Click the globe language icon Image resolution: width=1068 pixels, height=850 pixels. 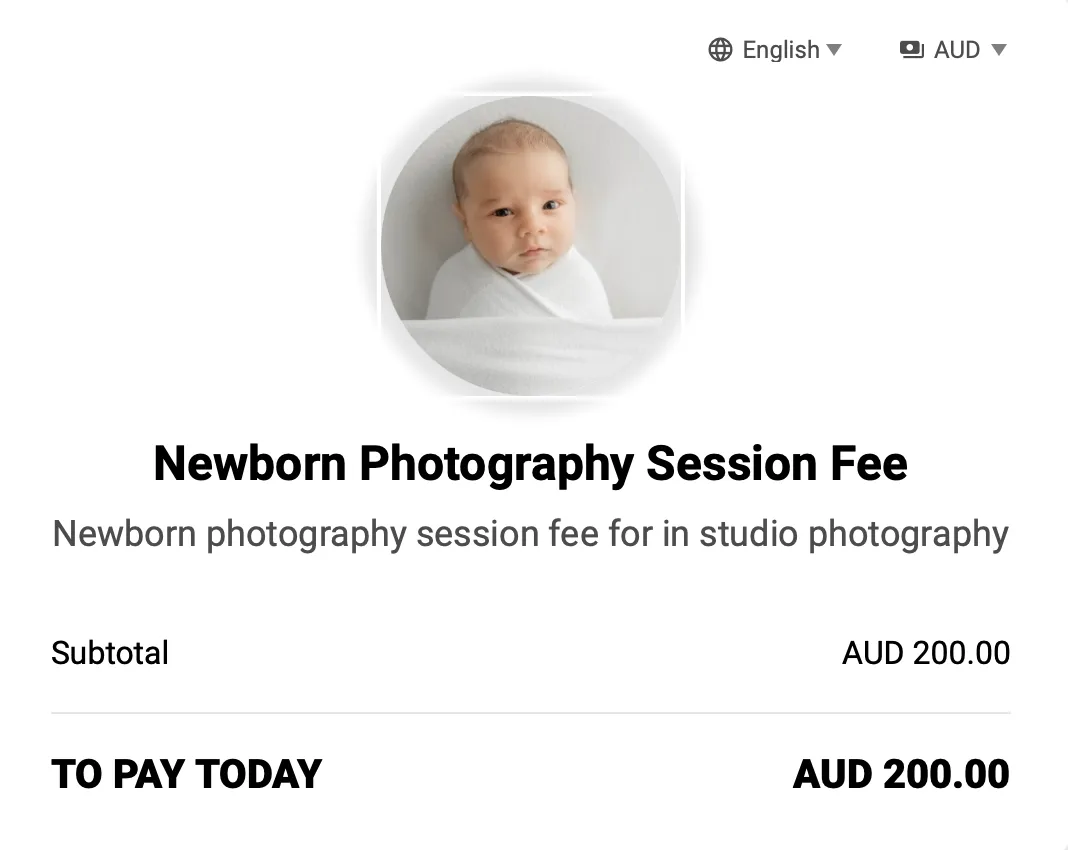pyautogui.click(x=720, y=50)
